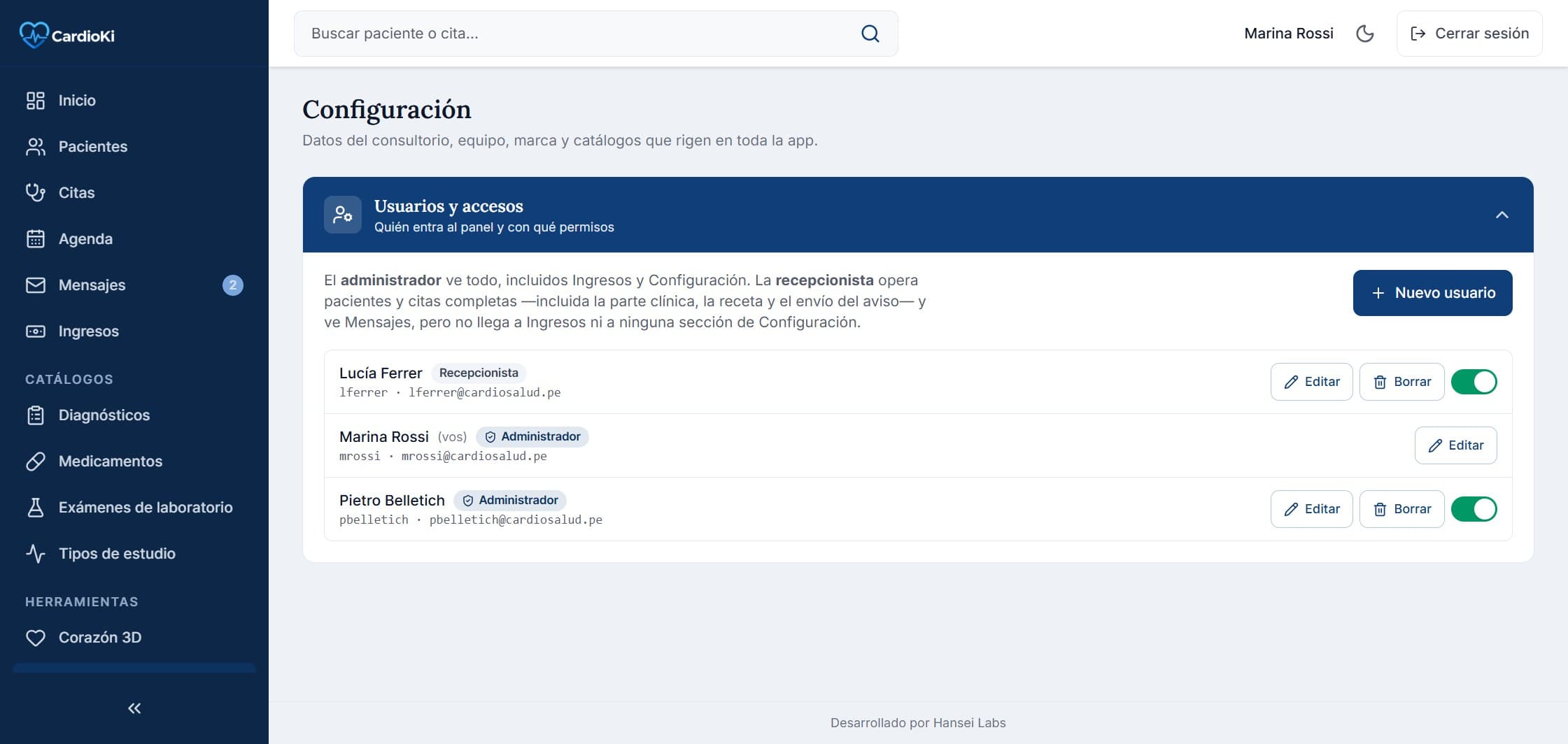
Task: Click the Recepcionista role badge
Action: [x=479, y=373]
